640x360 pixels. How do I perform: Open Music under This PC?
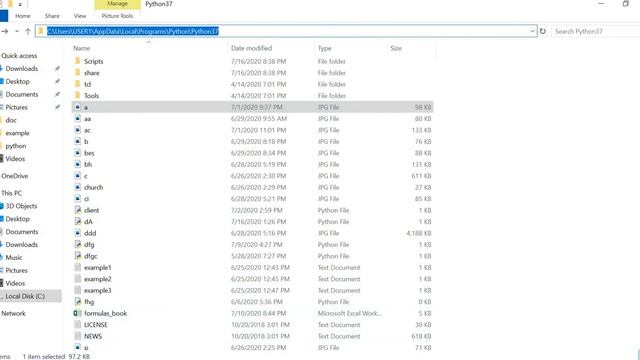[14, 258]
